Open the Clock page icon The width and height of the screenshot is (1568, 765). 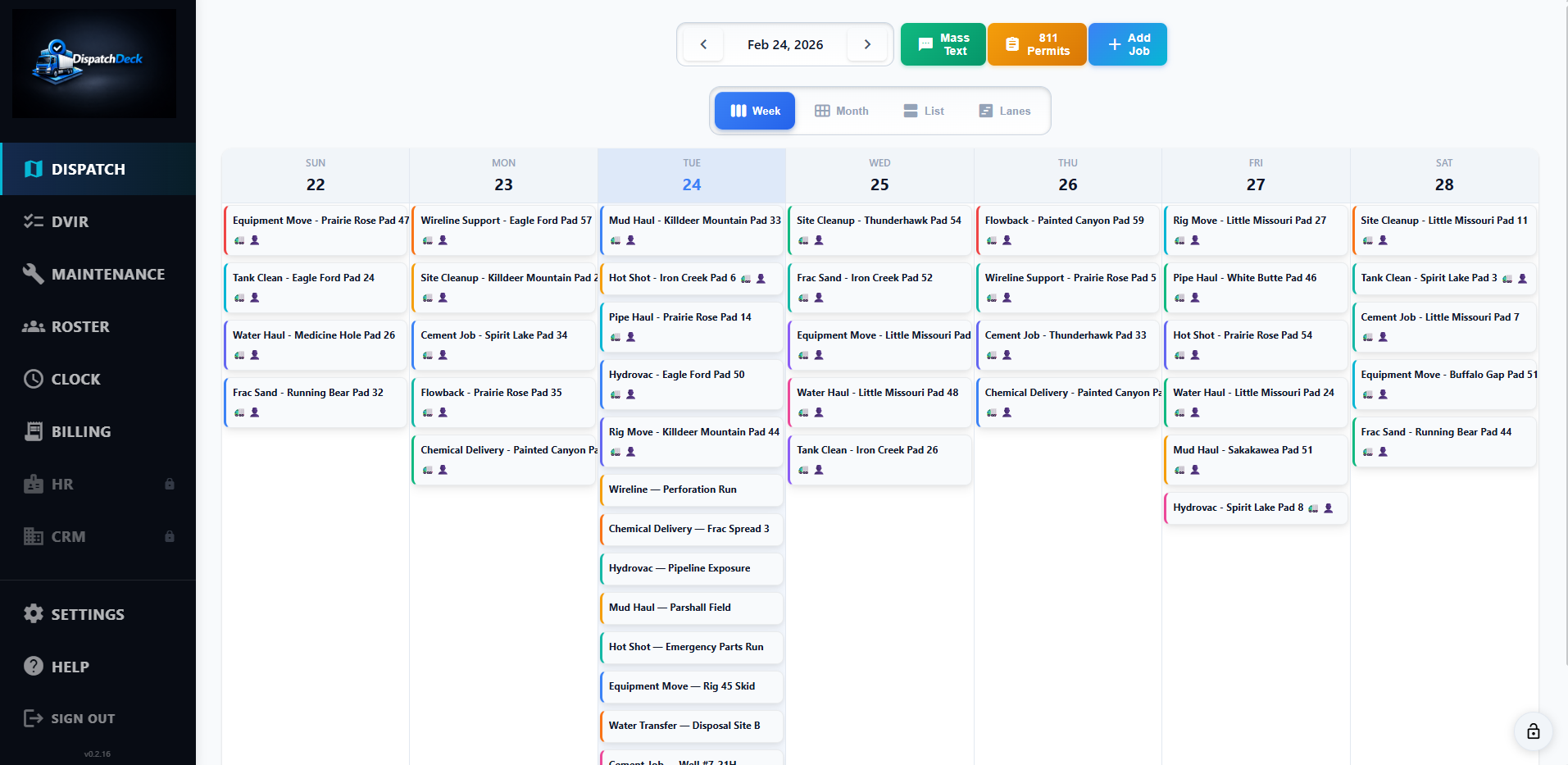[x=34, y=379]
